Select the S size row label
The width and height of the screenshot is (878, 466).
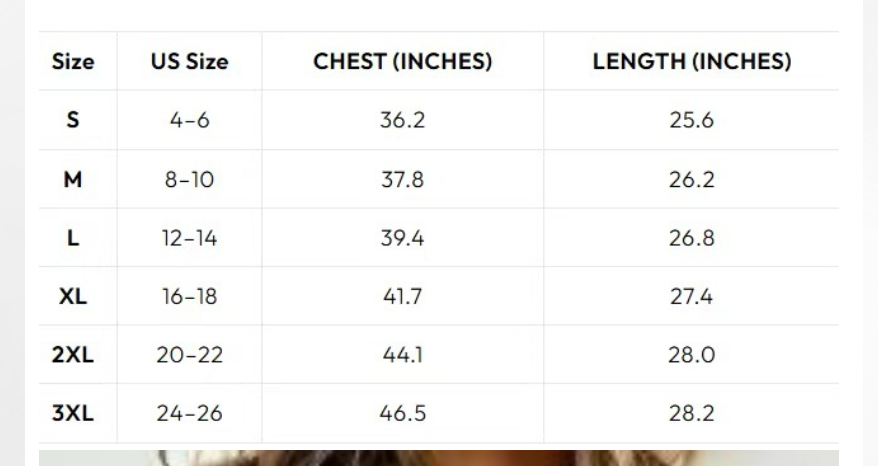pos(73,120)
